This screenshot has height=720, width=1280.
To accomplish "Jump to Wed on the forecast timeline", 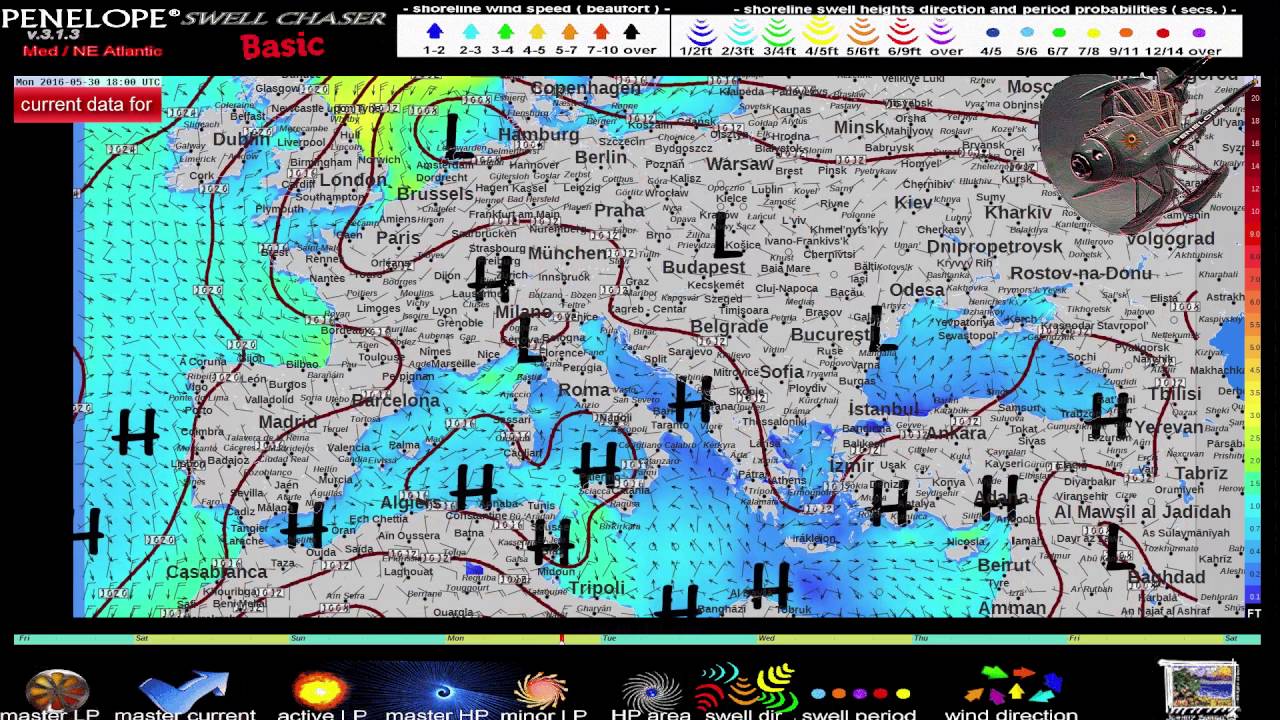I will [x=766, y=638].
